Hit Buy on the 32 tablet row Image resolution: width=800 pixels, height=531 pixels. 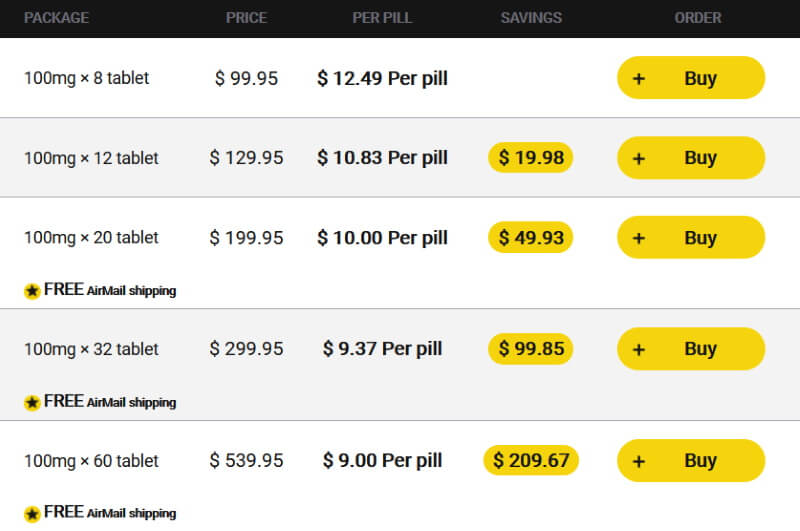691,349
